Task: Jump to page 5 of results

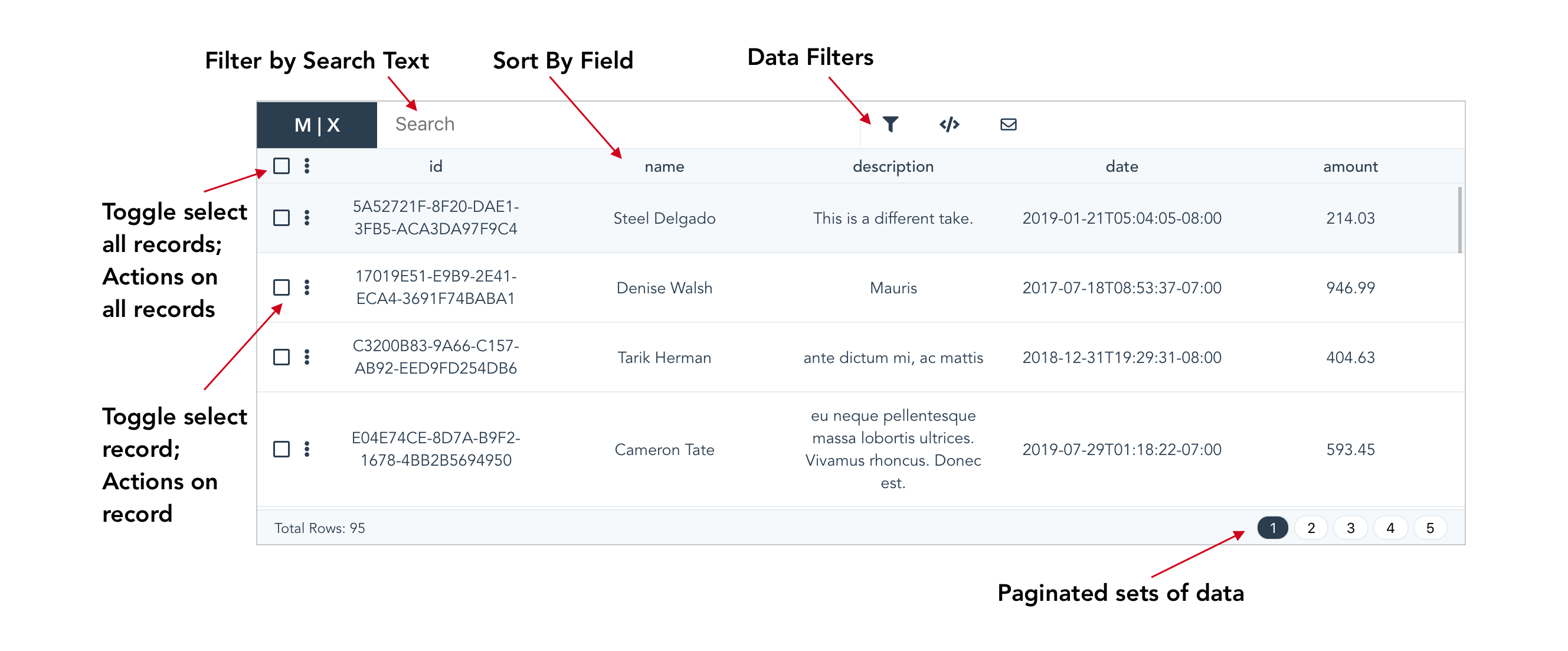Action: coord(1430,528)
